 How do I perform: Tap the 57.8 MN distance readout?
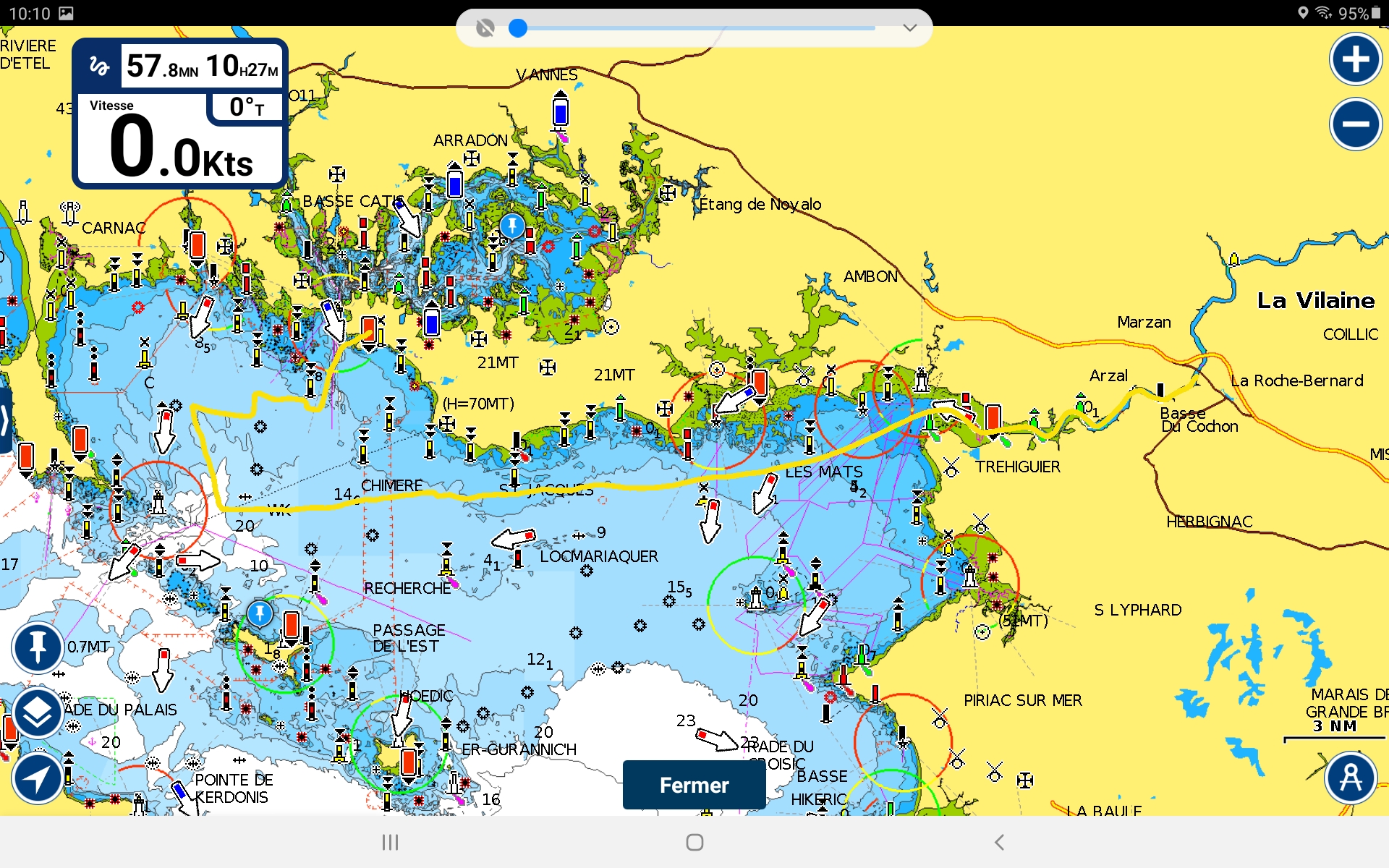click(162, 67)
